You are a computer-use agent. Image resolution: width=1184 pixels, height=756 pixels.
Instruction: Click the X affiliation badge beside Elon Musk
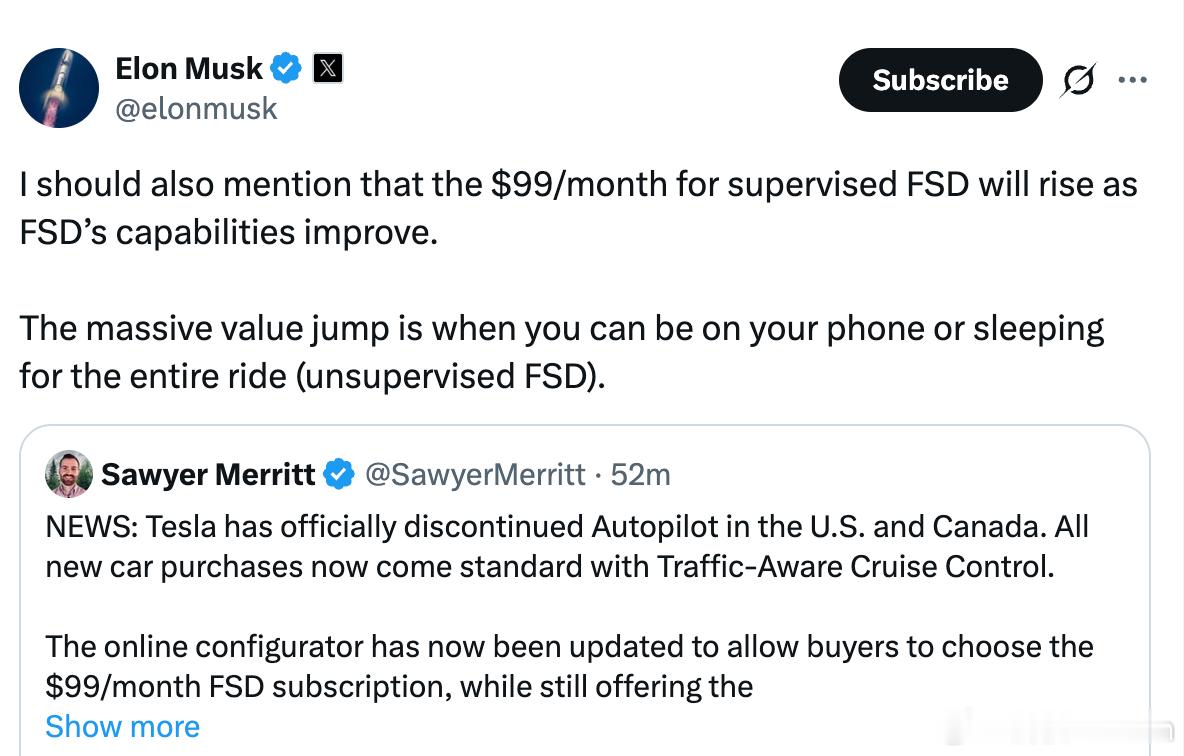pos(328,68)
